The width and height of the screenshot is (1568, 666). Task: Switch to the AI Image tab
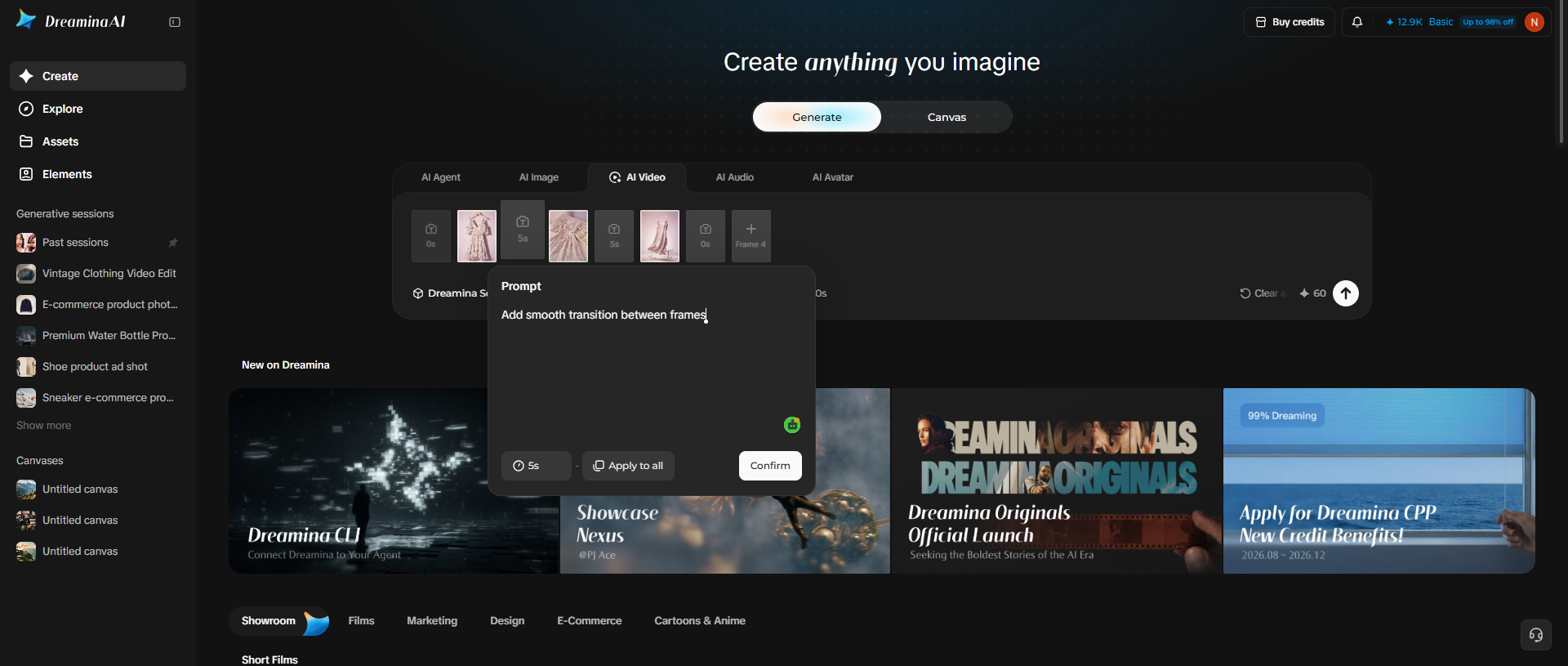click(539, 177)
